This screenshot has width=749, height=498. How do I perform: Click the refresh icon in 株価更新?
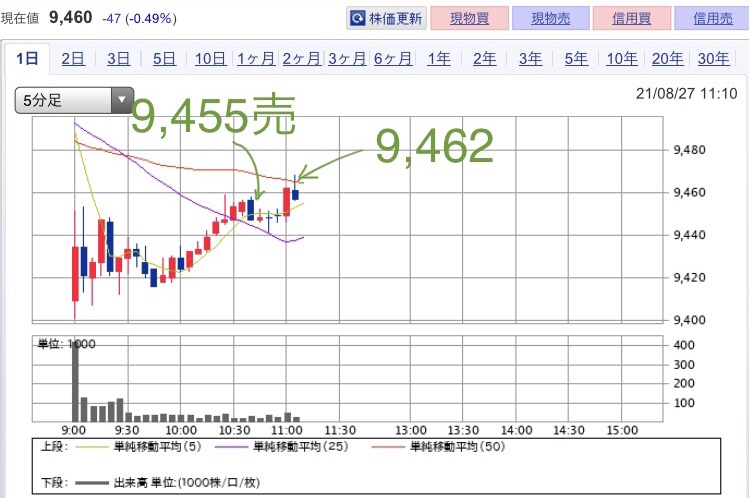357,19
